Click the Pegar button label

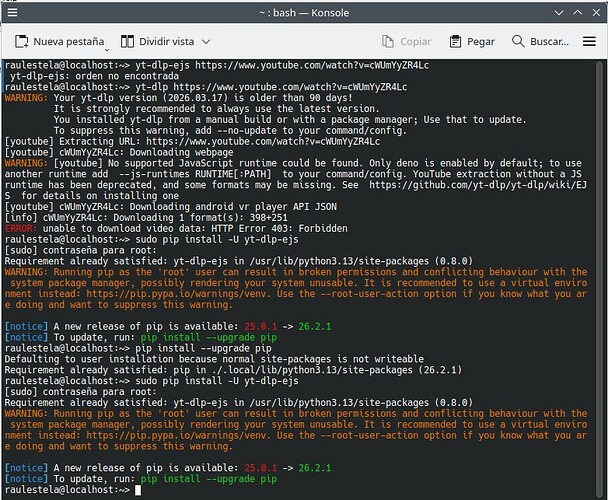point(481,42)
